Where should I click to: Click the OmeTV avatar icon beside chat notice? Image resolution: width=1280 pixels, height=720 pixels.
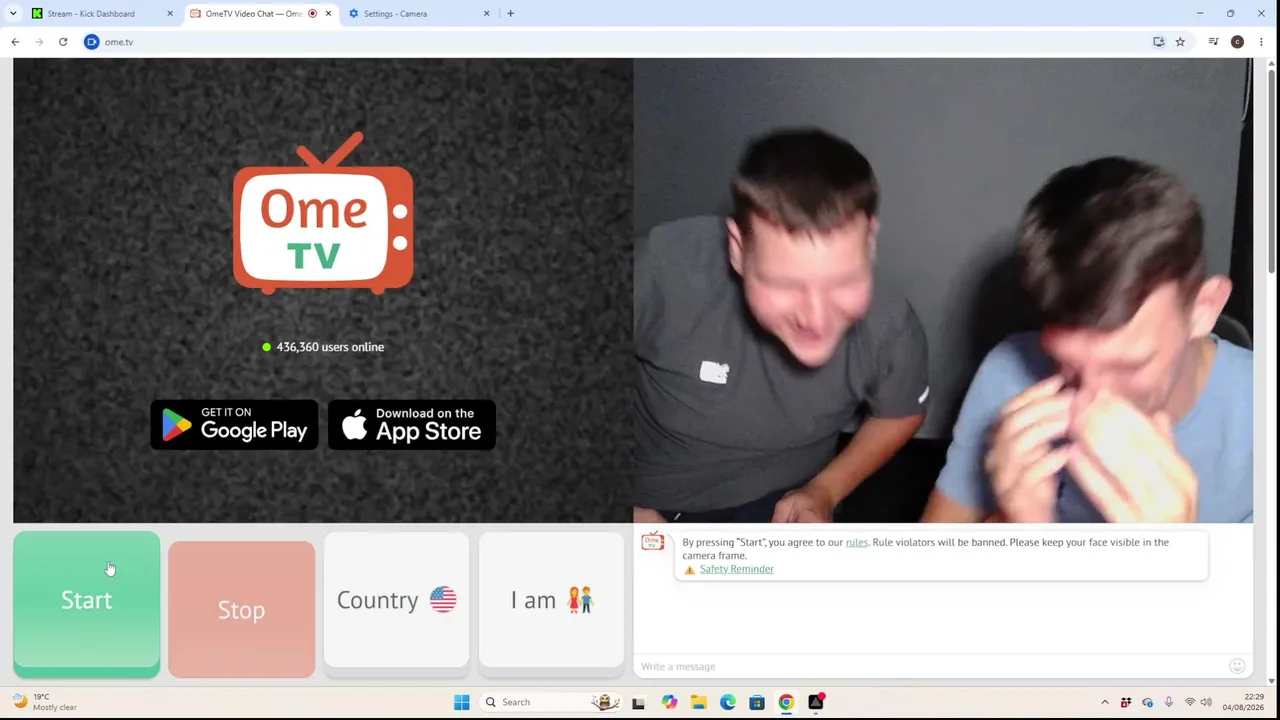653,542
